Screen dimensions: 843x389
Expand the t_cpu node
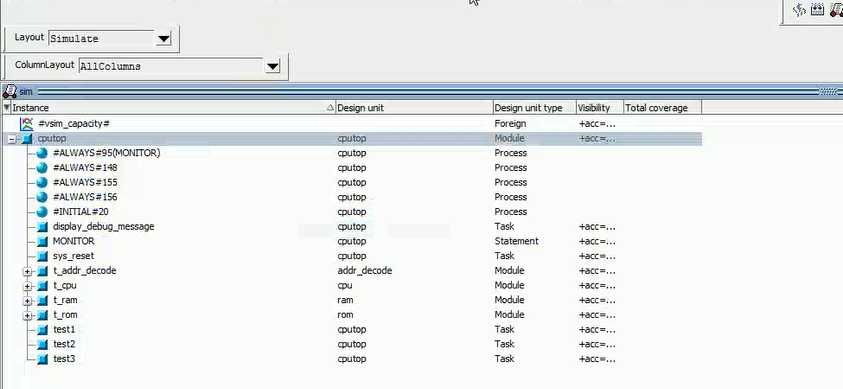point(27,286)
